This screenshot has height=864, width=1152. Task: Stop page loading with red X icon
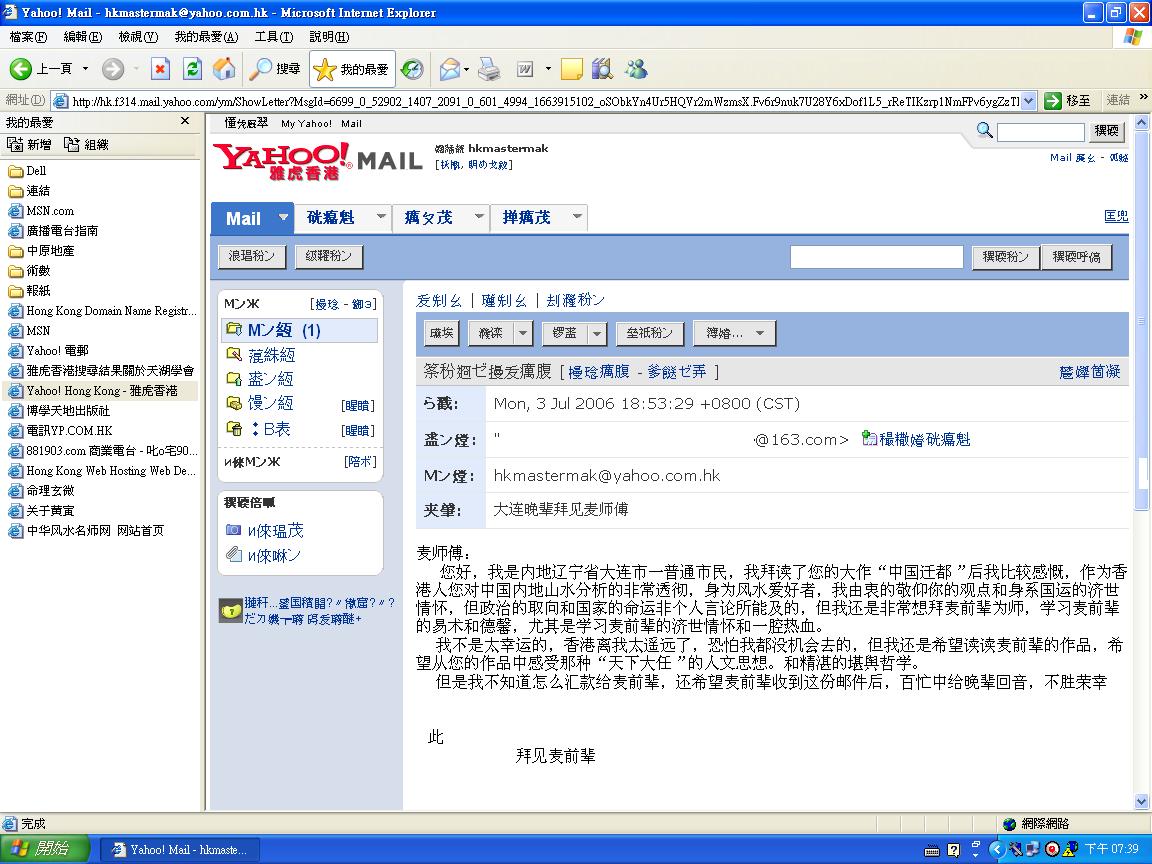coord(160,69)
